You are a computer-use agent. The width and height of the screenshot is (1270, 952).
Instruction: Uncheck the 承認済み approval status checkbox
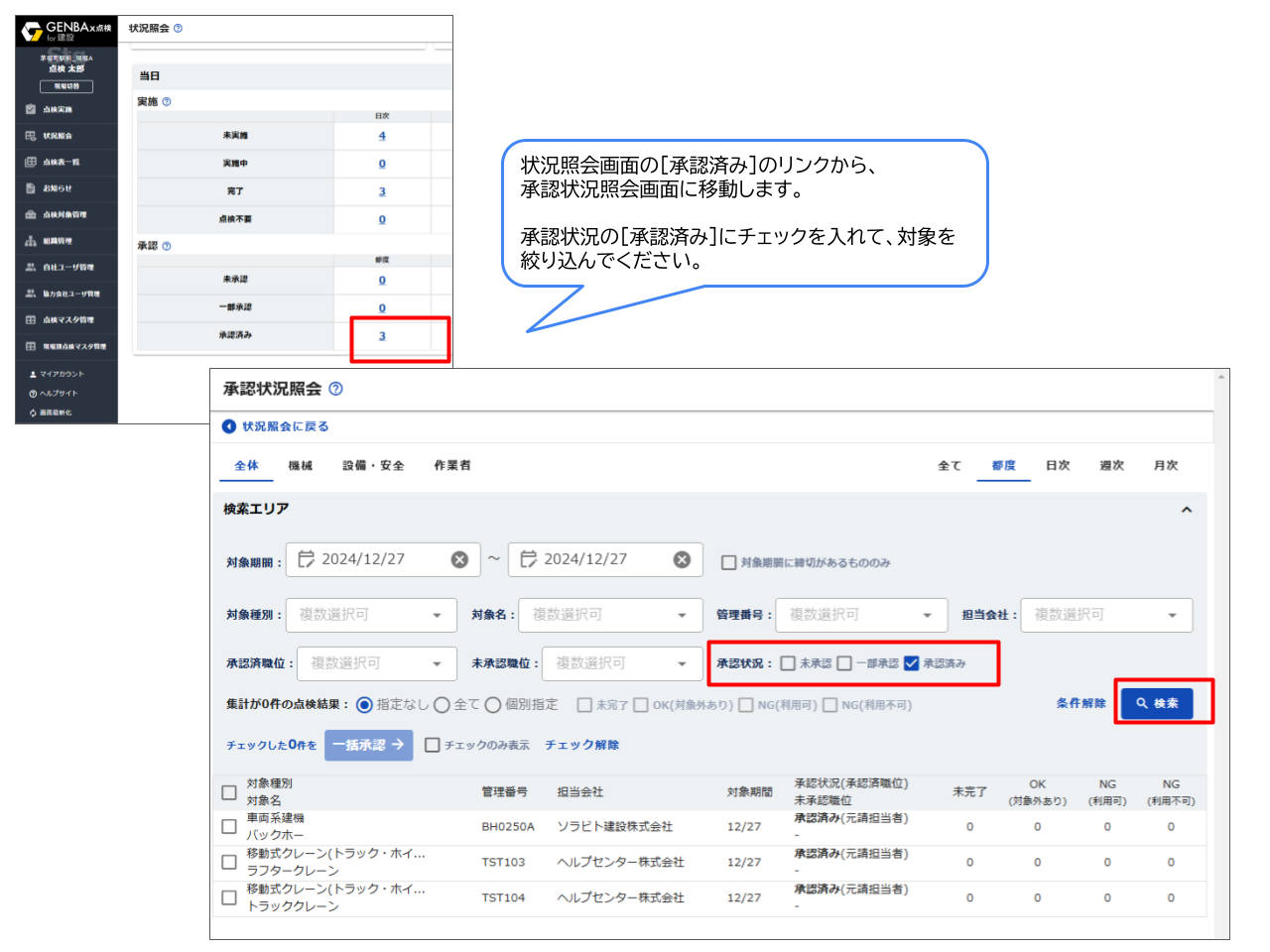913,662
